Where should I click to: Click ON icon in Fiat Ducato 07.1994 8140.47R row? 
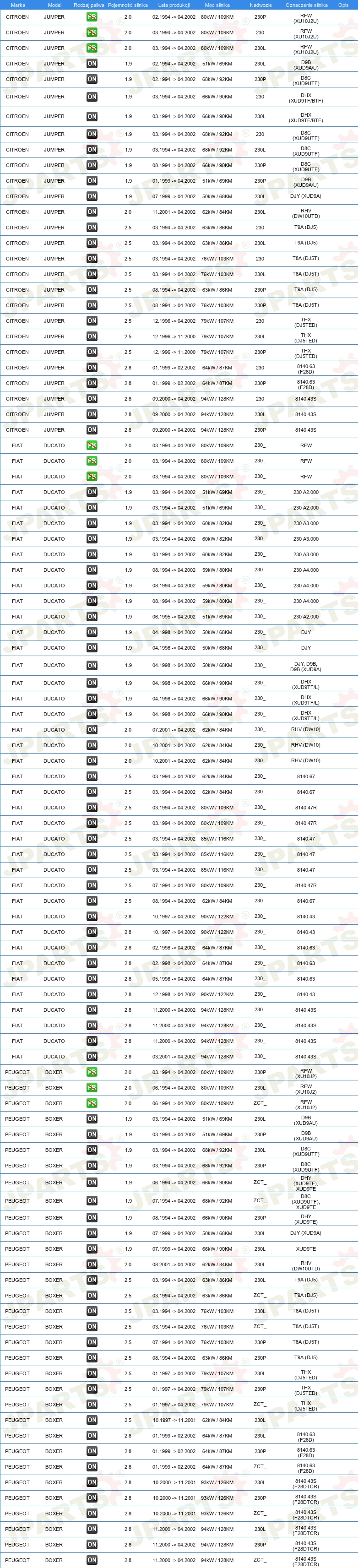coord(92,886)
